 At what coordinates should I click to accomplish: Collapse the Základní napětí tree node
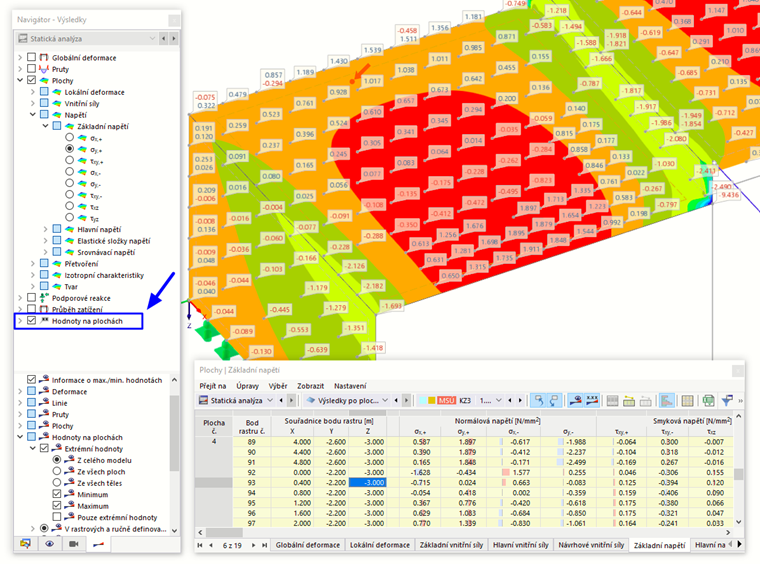(45, 126)
